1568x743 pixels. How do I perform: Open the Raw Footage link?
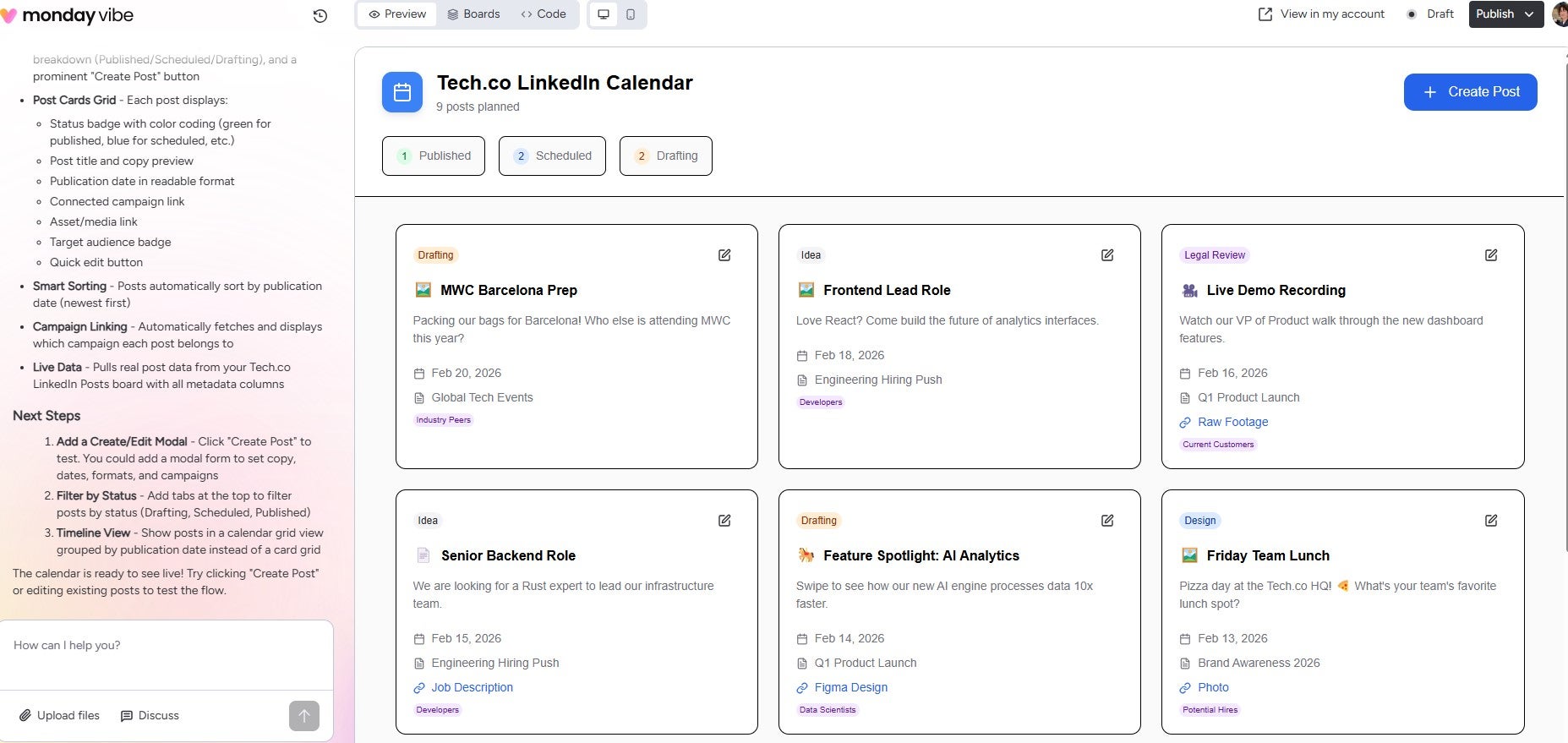(x=1232, y=422)
